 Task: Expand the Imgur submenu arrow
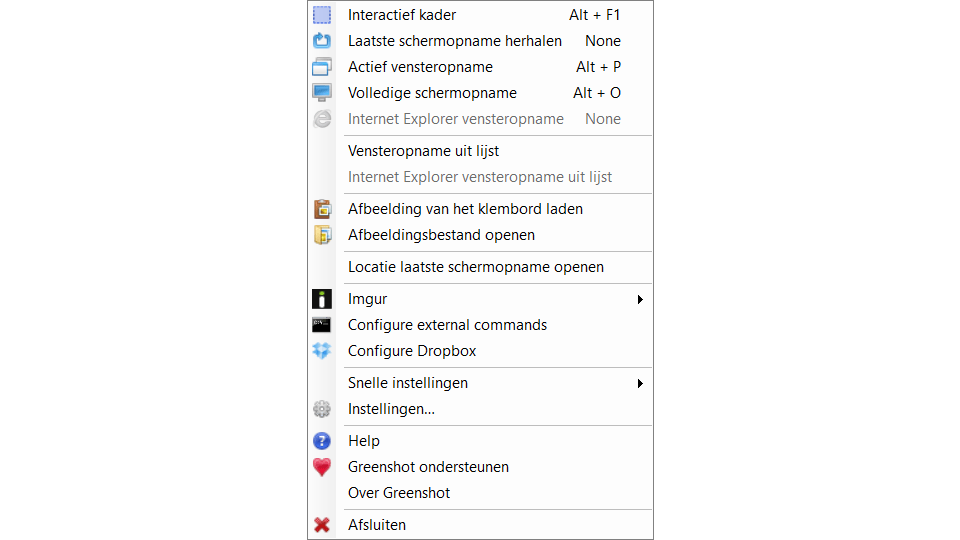click(x=640, y=299)
